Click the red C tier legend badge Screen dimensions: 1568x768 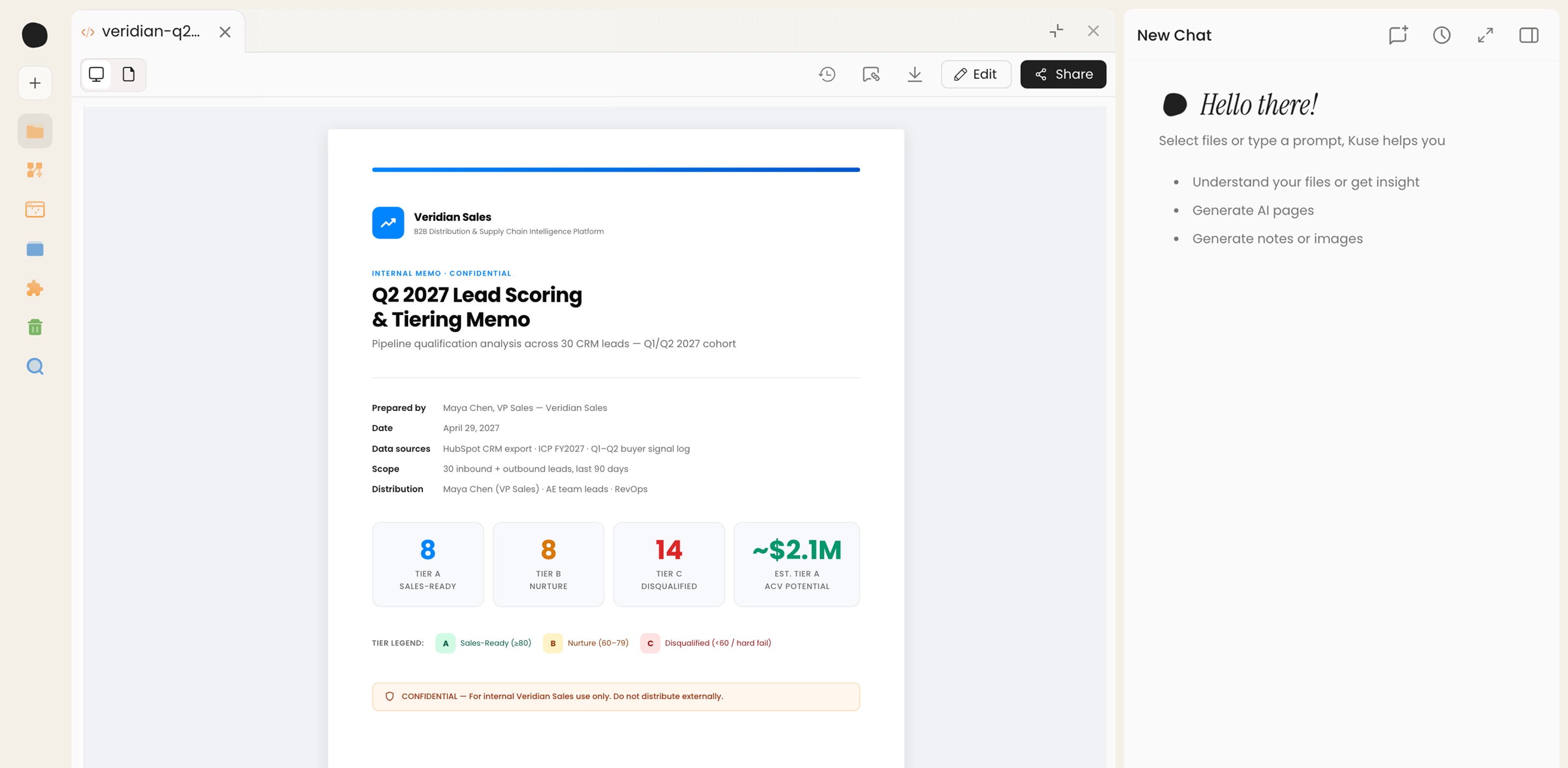click(x=649, y=643)
